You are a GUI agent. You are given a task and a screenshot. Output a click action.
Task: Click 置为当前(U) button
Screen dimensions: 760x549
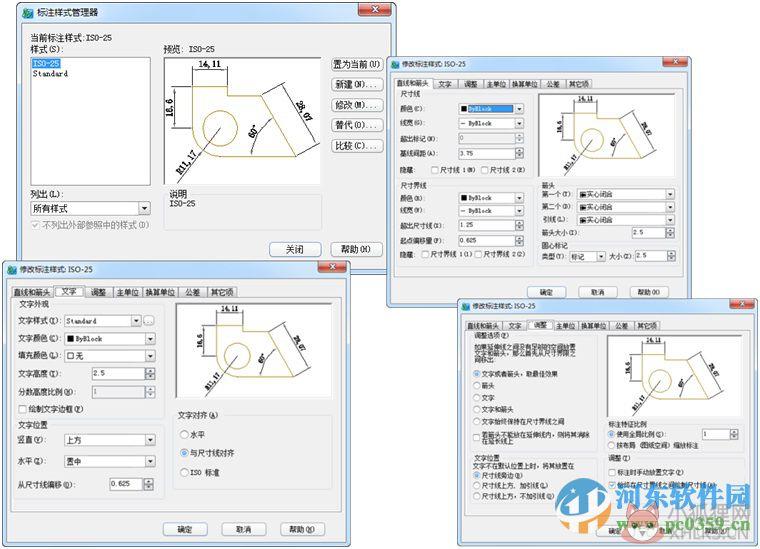pyautogui.click(x=357, y=64)
